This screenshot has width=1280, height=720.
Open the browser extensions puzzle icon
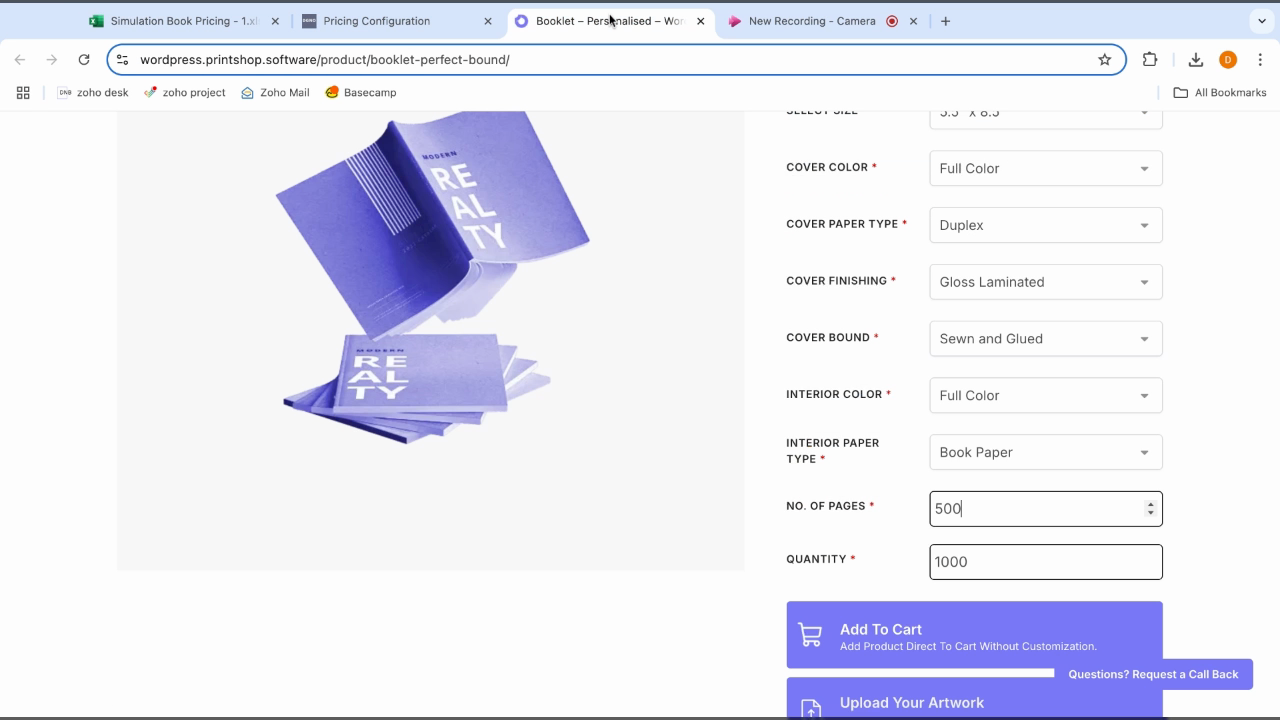pos(1150,60)
